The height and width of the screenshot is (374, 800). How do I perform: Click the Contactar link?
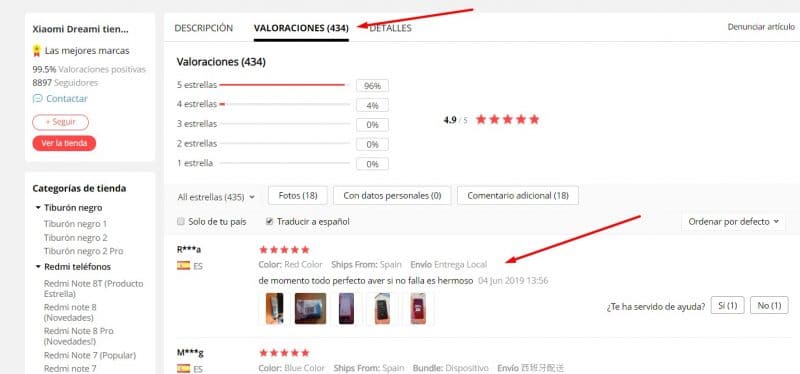tap(67, 98)
